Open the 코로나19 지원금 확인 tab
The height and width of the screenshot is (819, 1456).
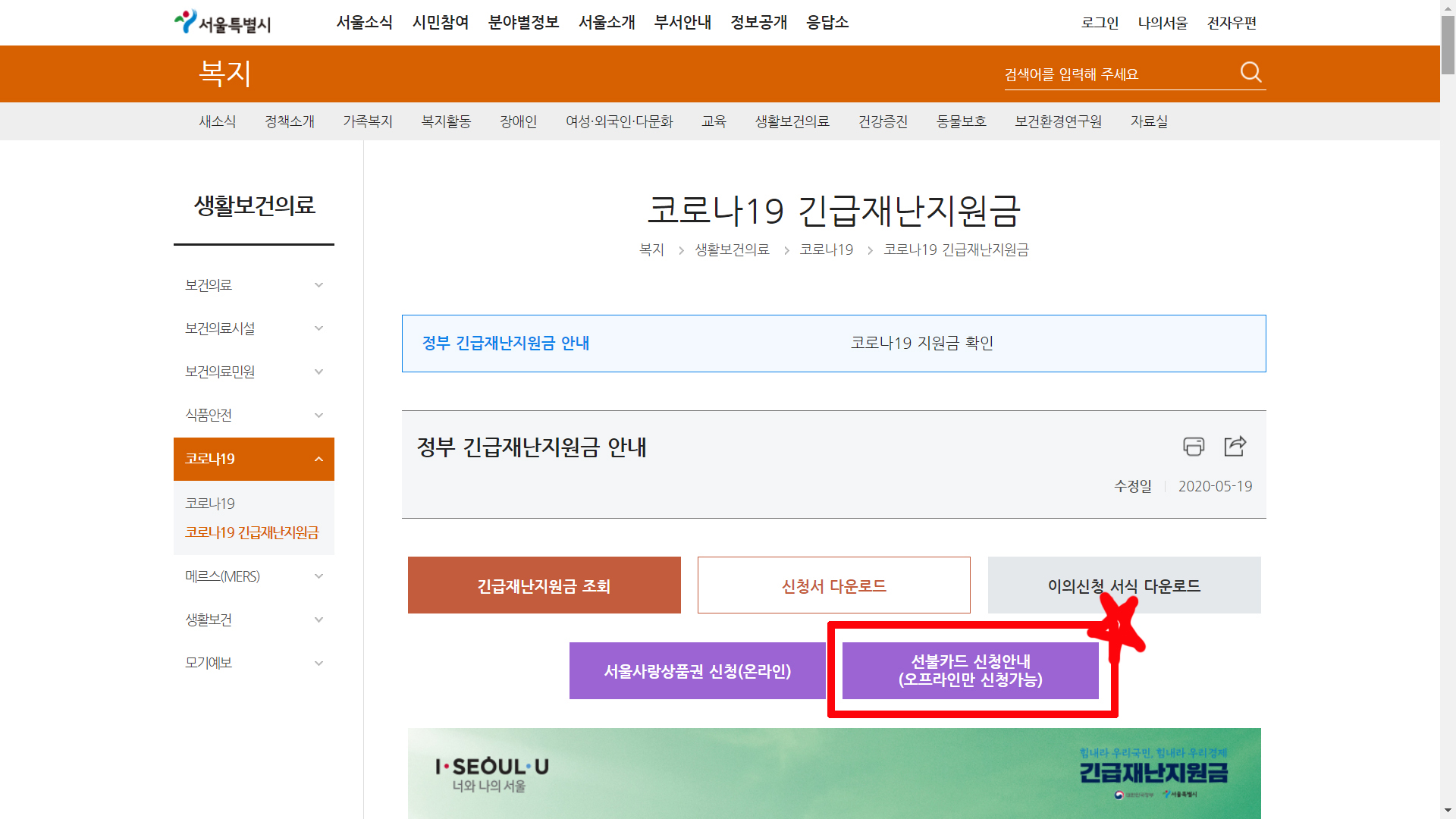pyautogui.click(x=921, y=343)
